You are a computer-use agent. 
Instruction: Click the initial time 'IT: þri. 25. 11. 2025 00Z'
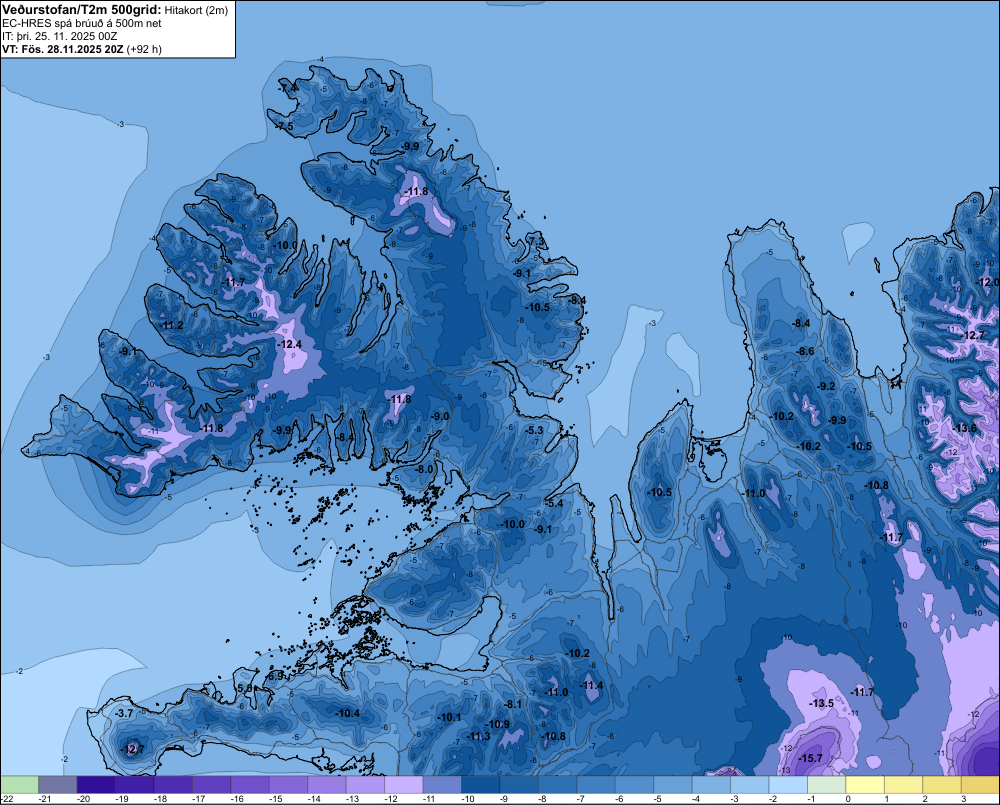[x=59, y=36]
